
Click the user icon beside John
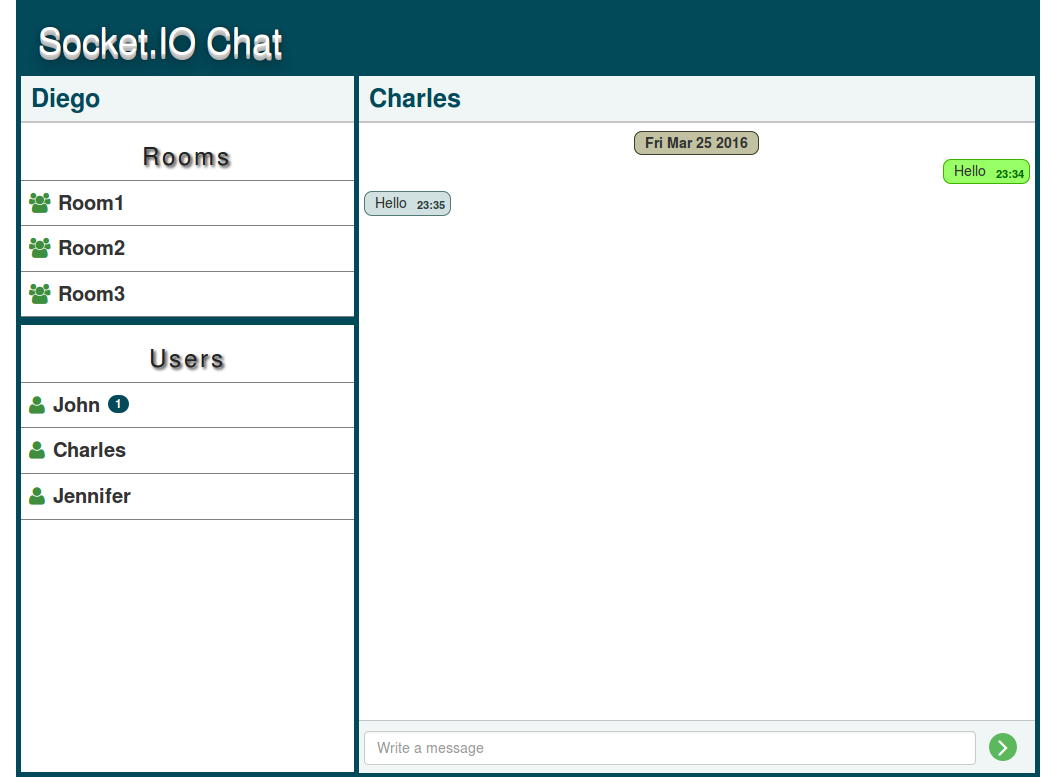37,405
